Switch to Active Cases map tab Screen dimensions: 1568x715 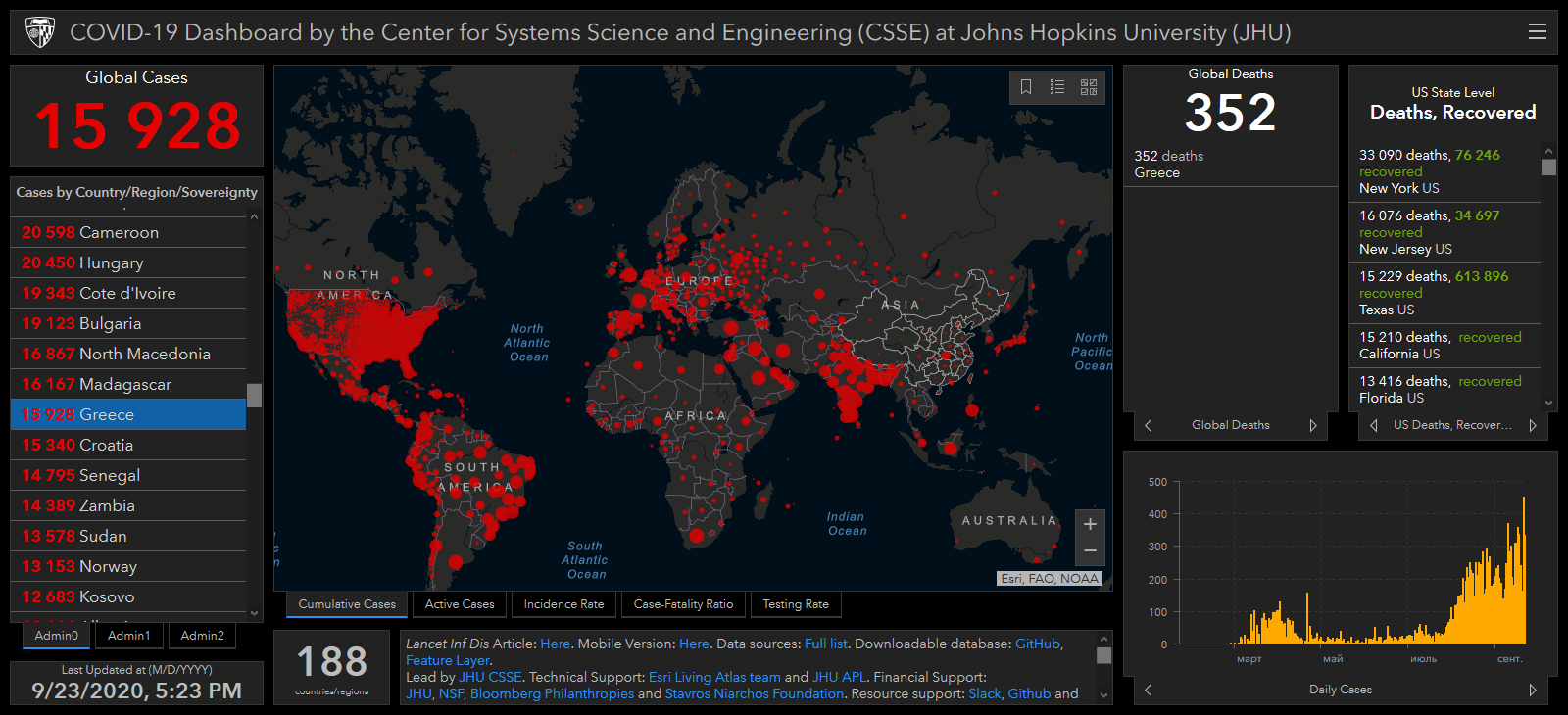pos(460,604)
